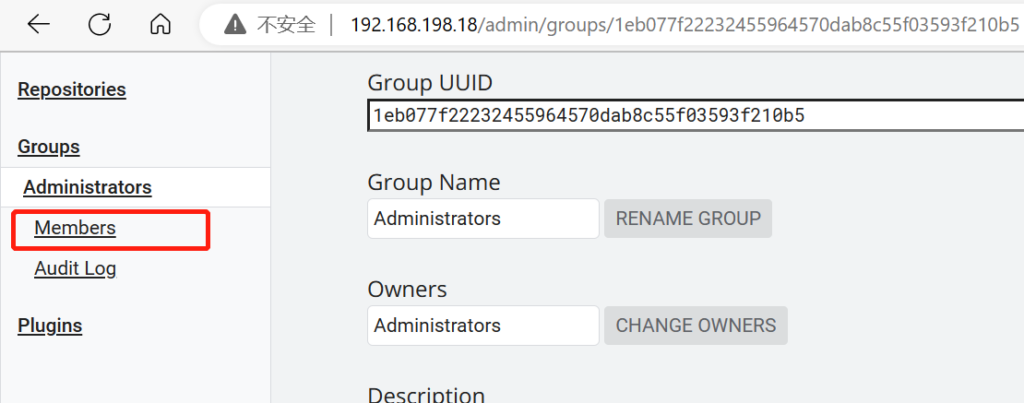Select the Administrators group in sidebar
Viewport: 1024px width, 403px height.
point(88,187)
